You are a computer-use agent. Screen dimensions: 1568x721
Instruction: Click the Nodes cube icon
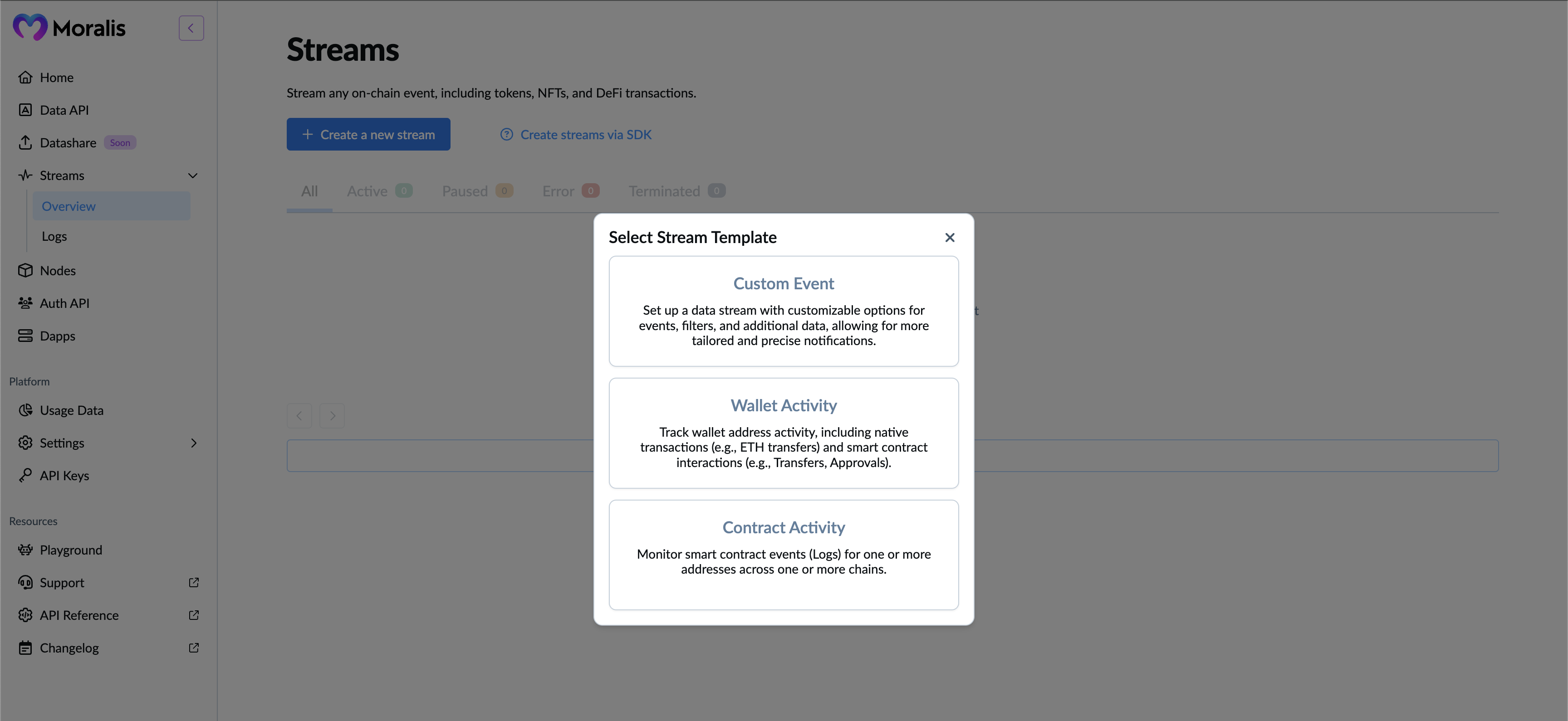(x=25, y=270)
